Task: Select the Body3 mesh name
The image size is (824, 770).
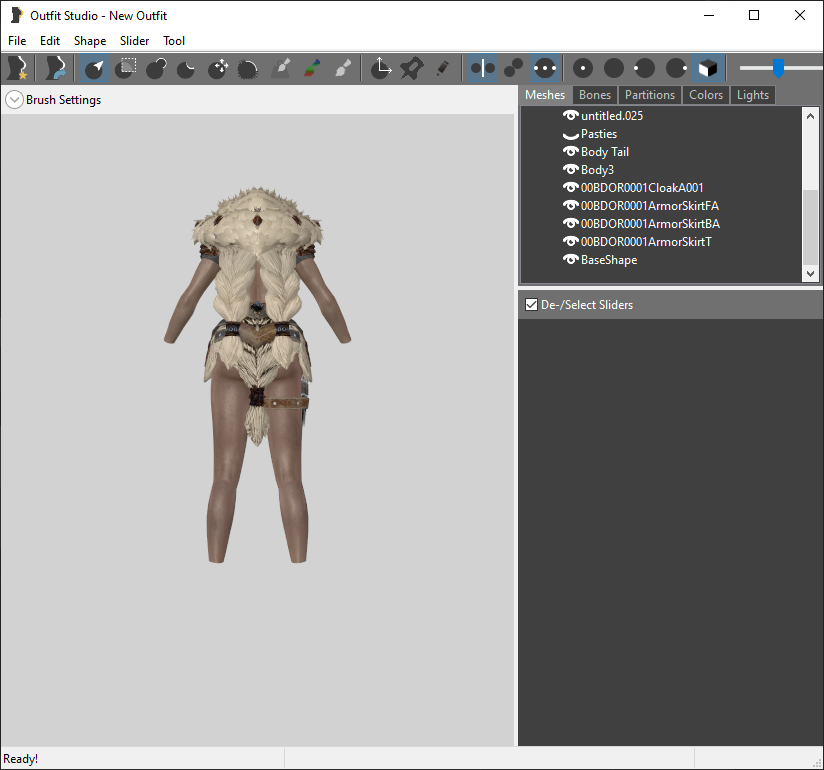Action: point(597,170)
